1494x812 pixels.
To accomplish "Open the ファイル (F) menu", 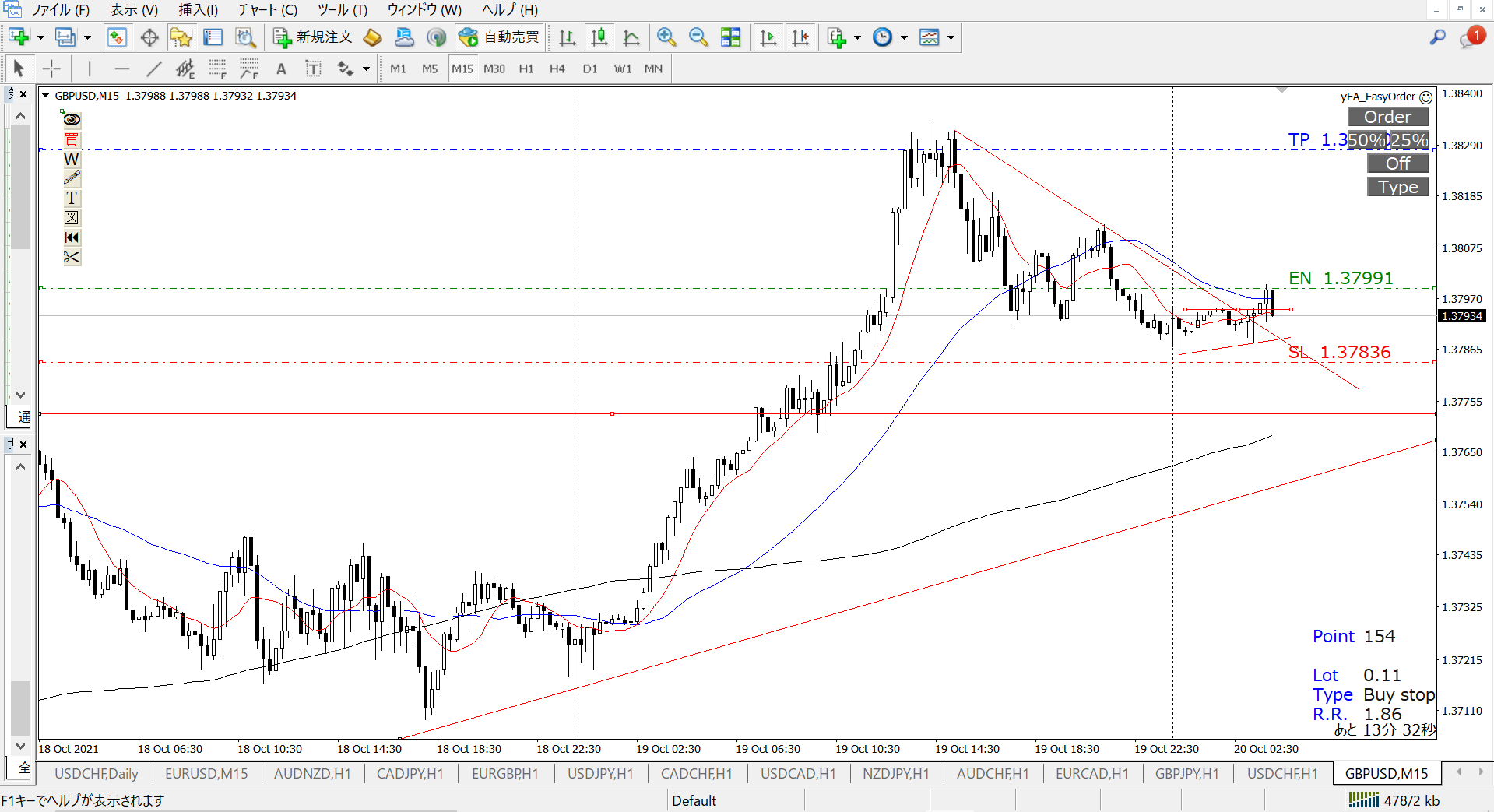I will pos(60,10).
